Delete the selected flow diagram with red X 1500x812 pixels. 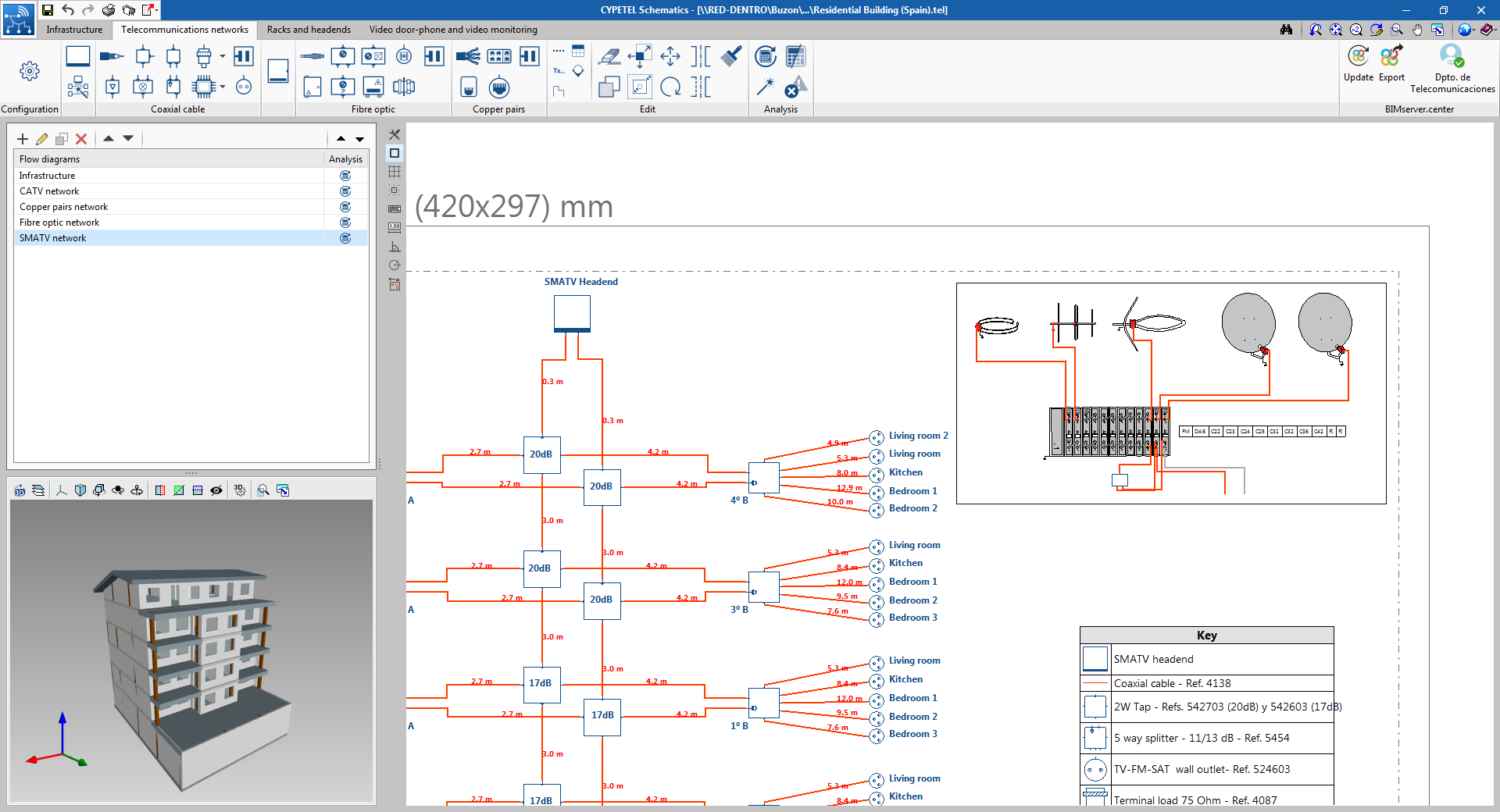pyautogui.click(x=81, y=139)
